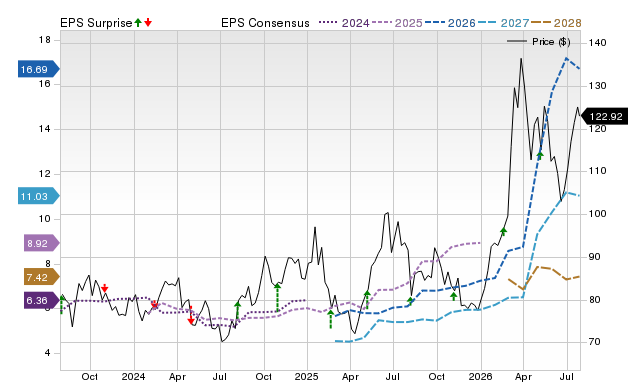
Task: Click the 2025 label on the time axis
Action: point(307,376)
